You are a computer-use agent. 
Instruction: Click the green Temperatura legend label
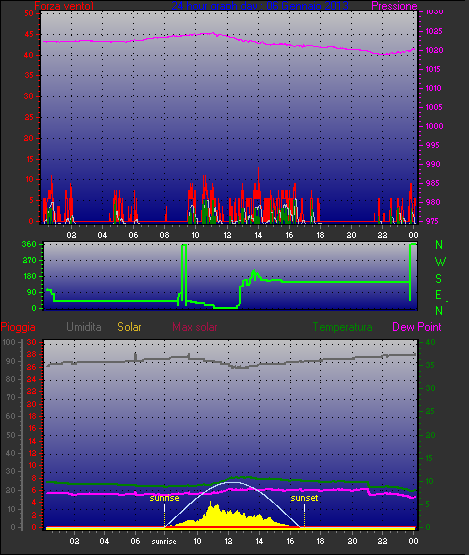(x=342, y=327)
